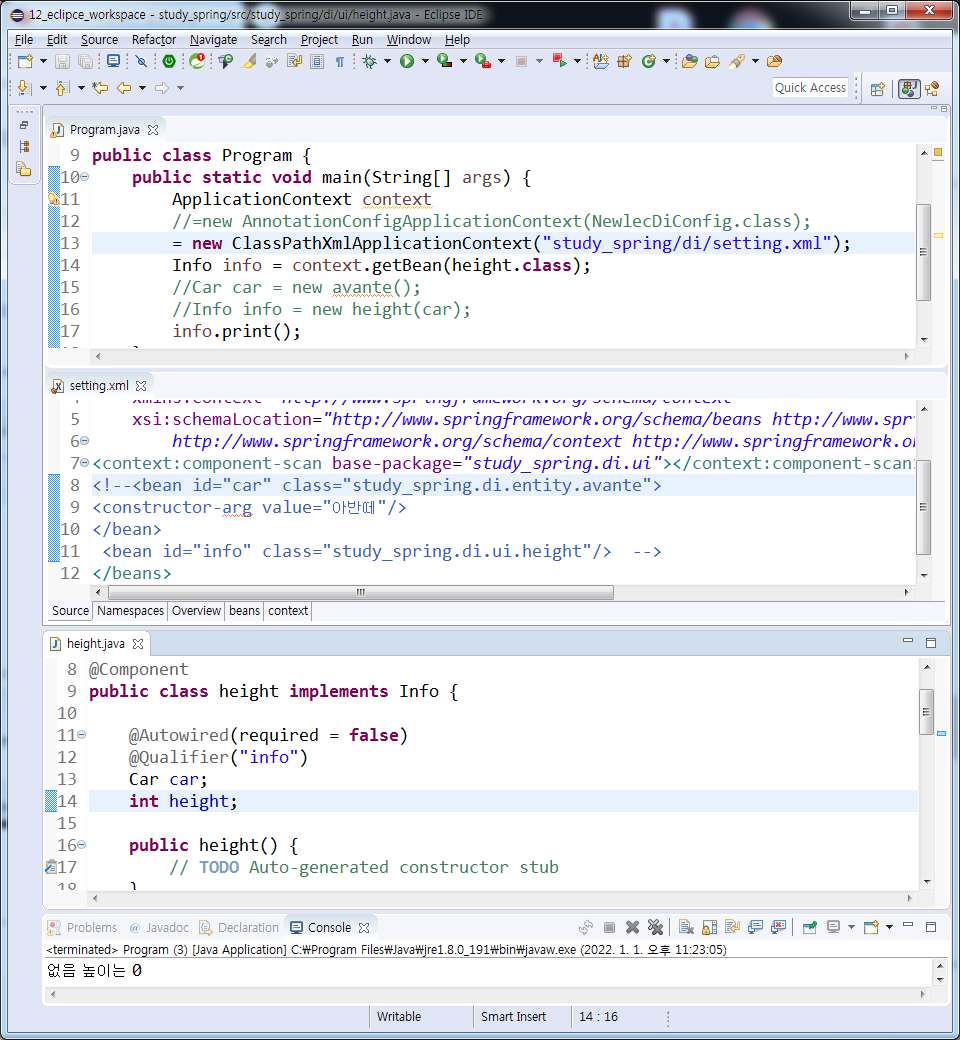960x1040 pixels.
Task: Click Remove All Terminated Launches icon
Action: [655, 927]
